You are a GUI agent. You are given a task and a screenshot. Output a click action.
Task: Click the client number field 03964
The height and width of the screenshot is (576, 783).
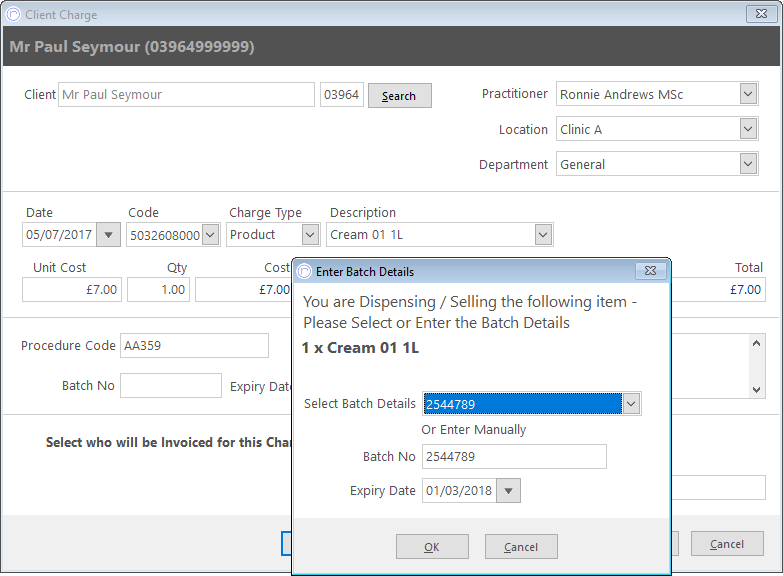pyautogui.click(x=342, y=94)
